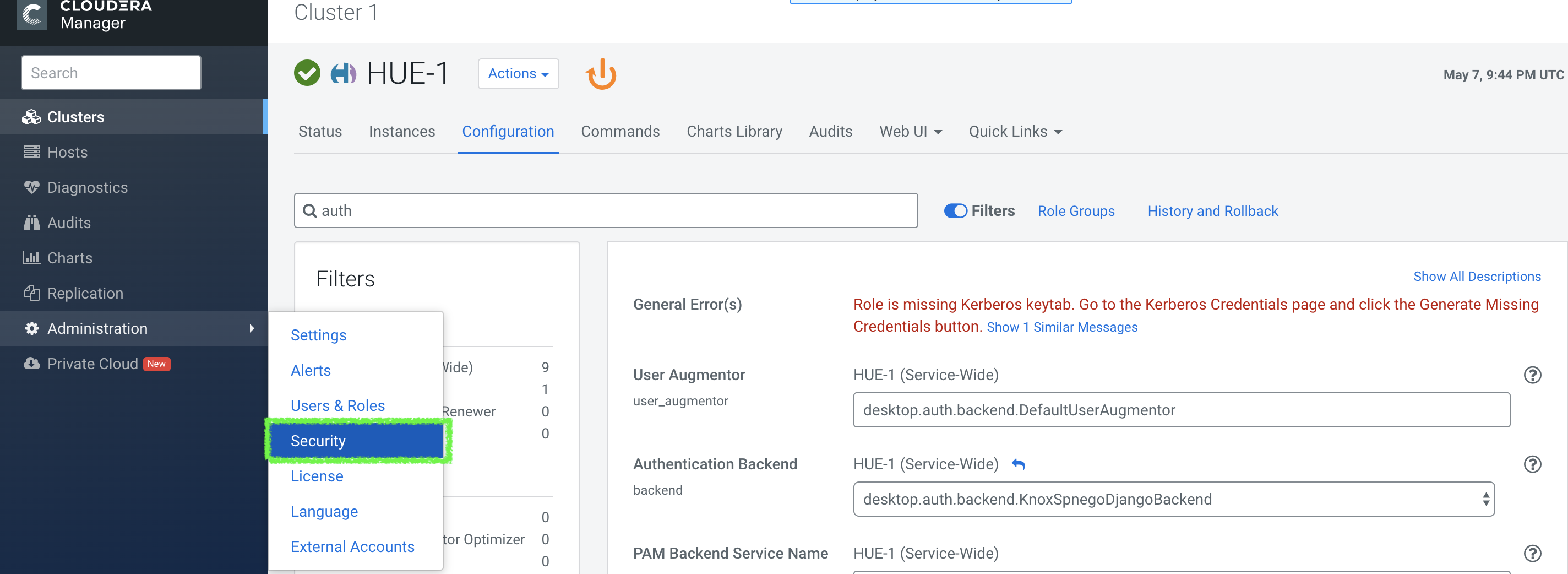Select Security in the Administration submenu
This screenshot has width=1568, height=574.
(357, 441)
